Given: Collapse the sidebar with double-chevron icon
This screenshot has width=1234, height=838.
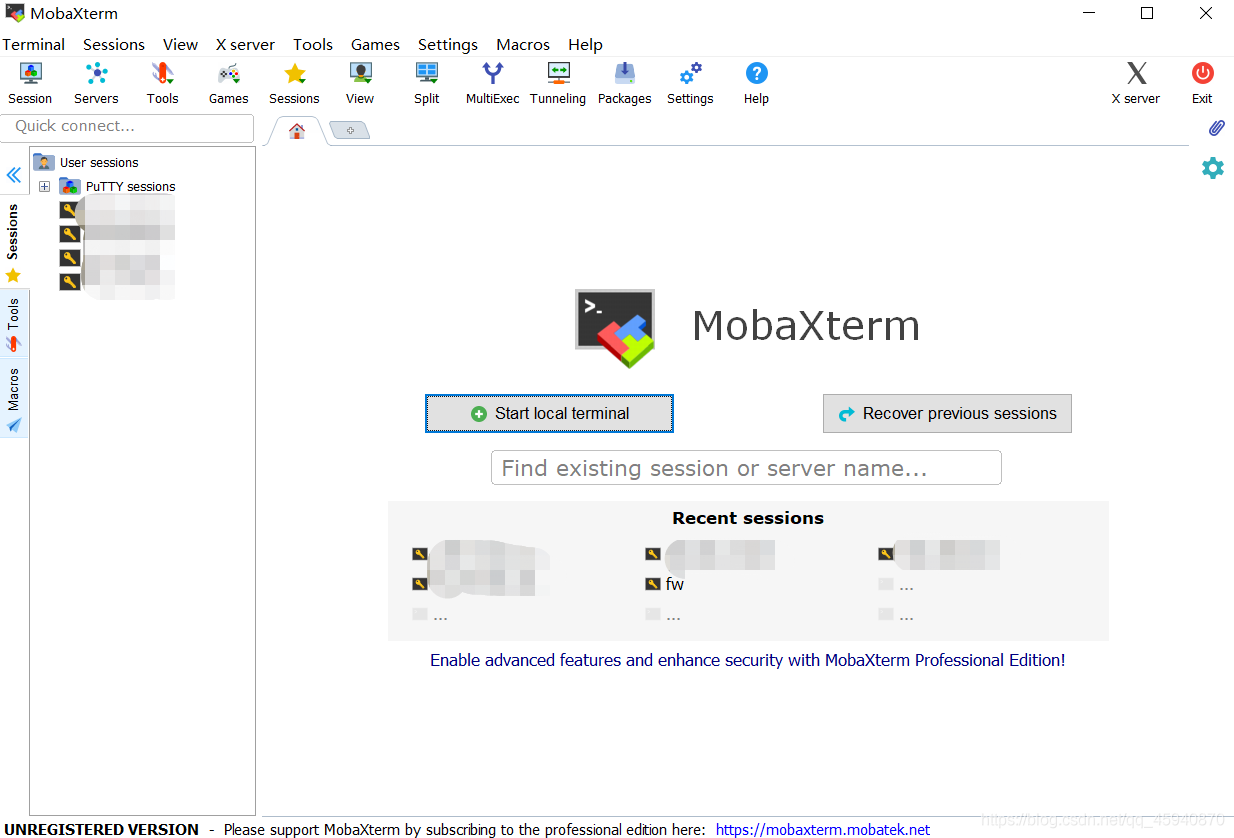Looking at the screenshot, I should click(x=14, y=175).
